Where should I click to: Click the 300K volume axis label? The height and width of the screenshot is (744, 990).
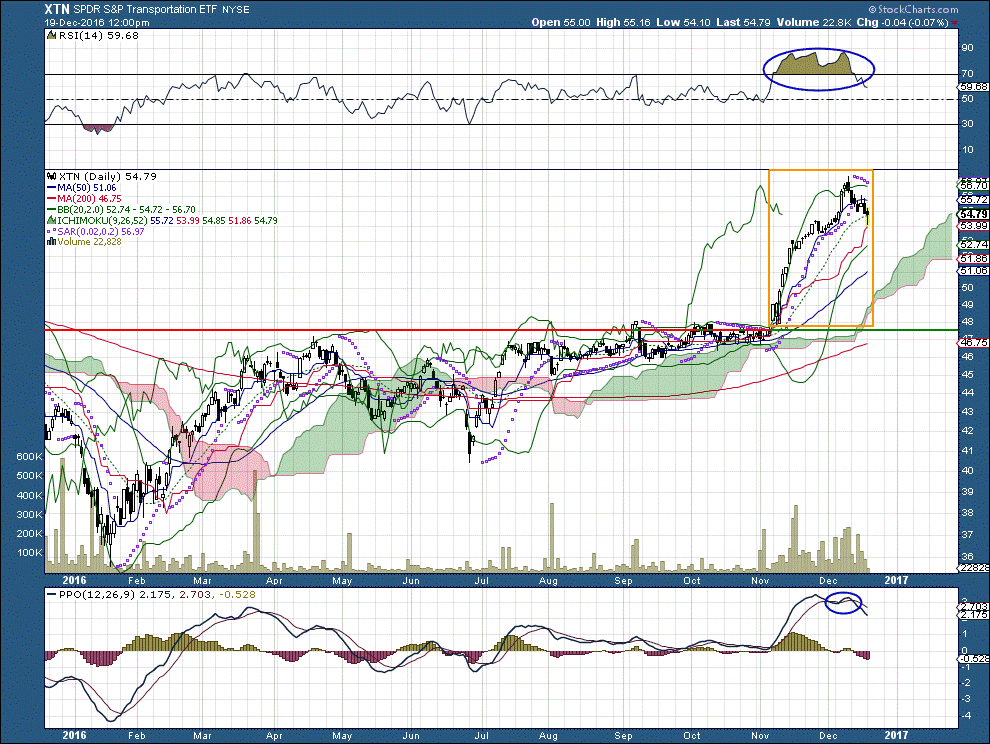[x=30, y=515]
